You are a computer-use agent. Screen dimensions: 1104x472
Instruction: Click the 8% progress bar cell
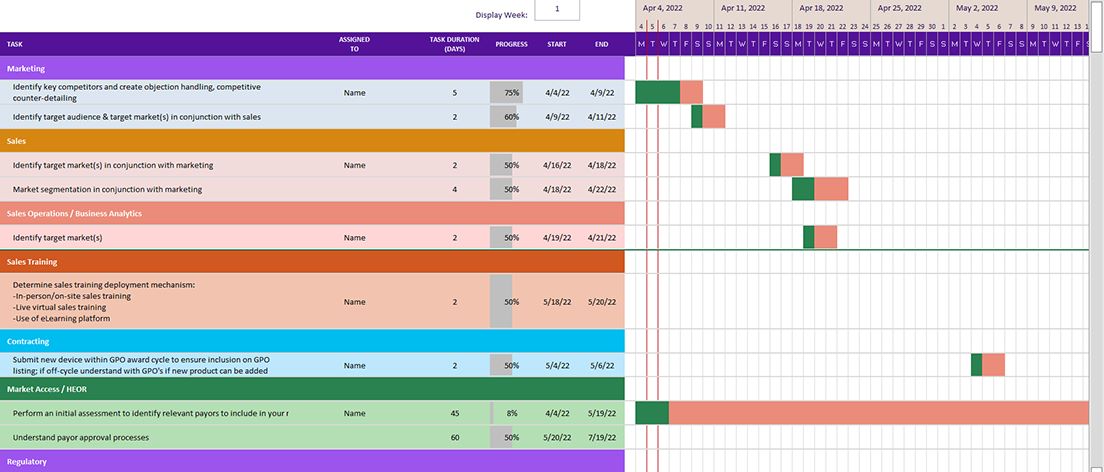click(x=511, y=414)
